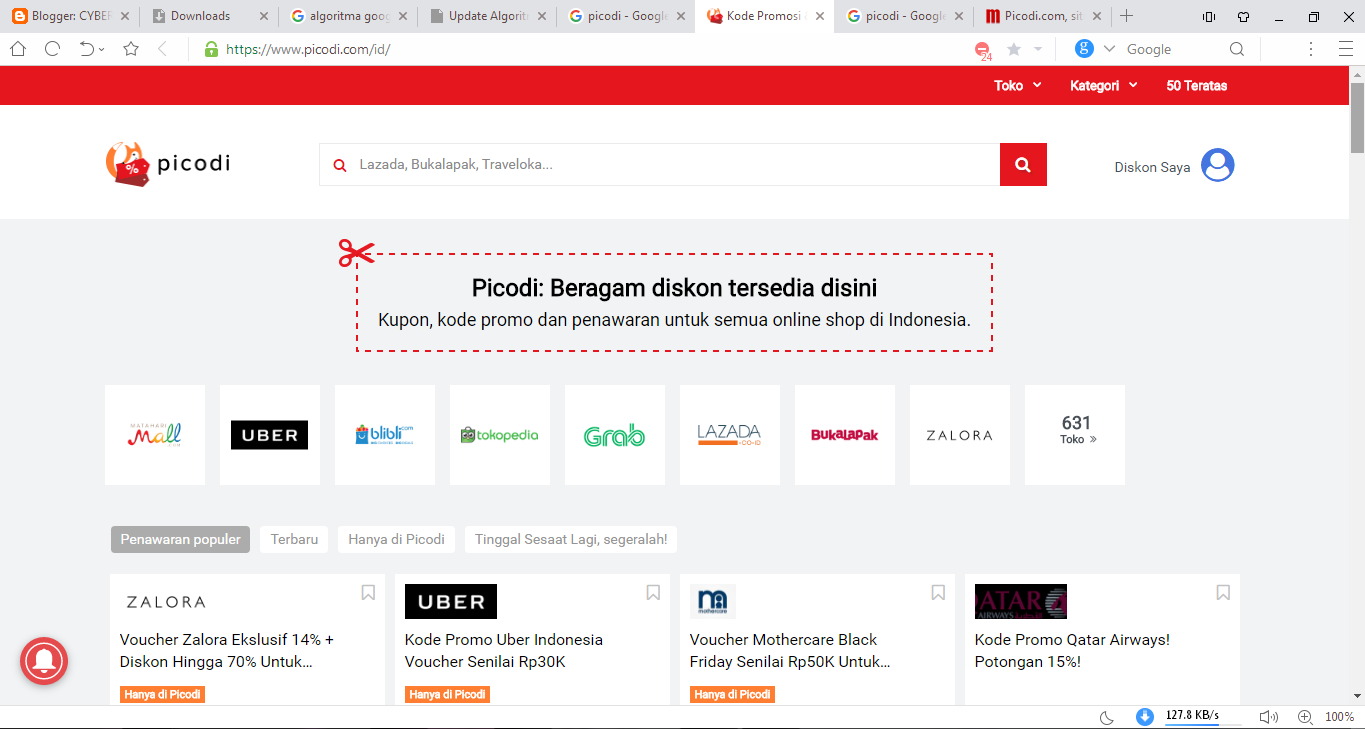Open the ad blocker icon showing 24
The width and height of the screenshot is (1365, 729).
point(983,50)
